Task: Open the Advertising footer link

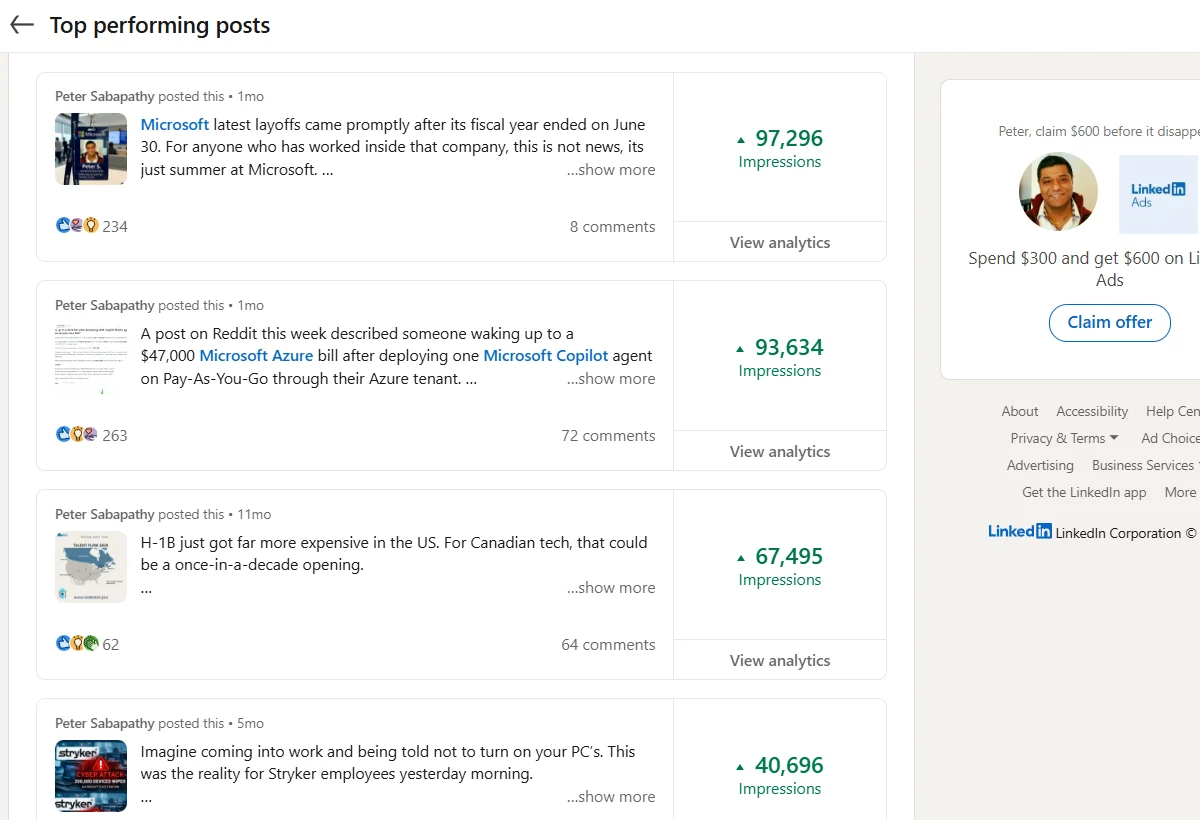Action: (1040, 465)
